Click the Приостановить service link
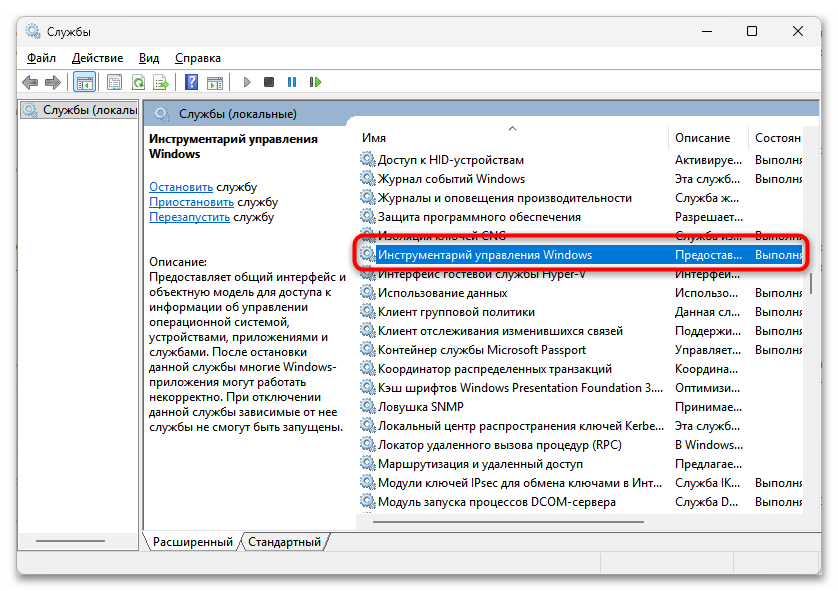 191,202
